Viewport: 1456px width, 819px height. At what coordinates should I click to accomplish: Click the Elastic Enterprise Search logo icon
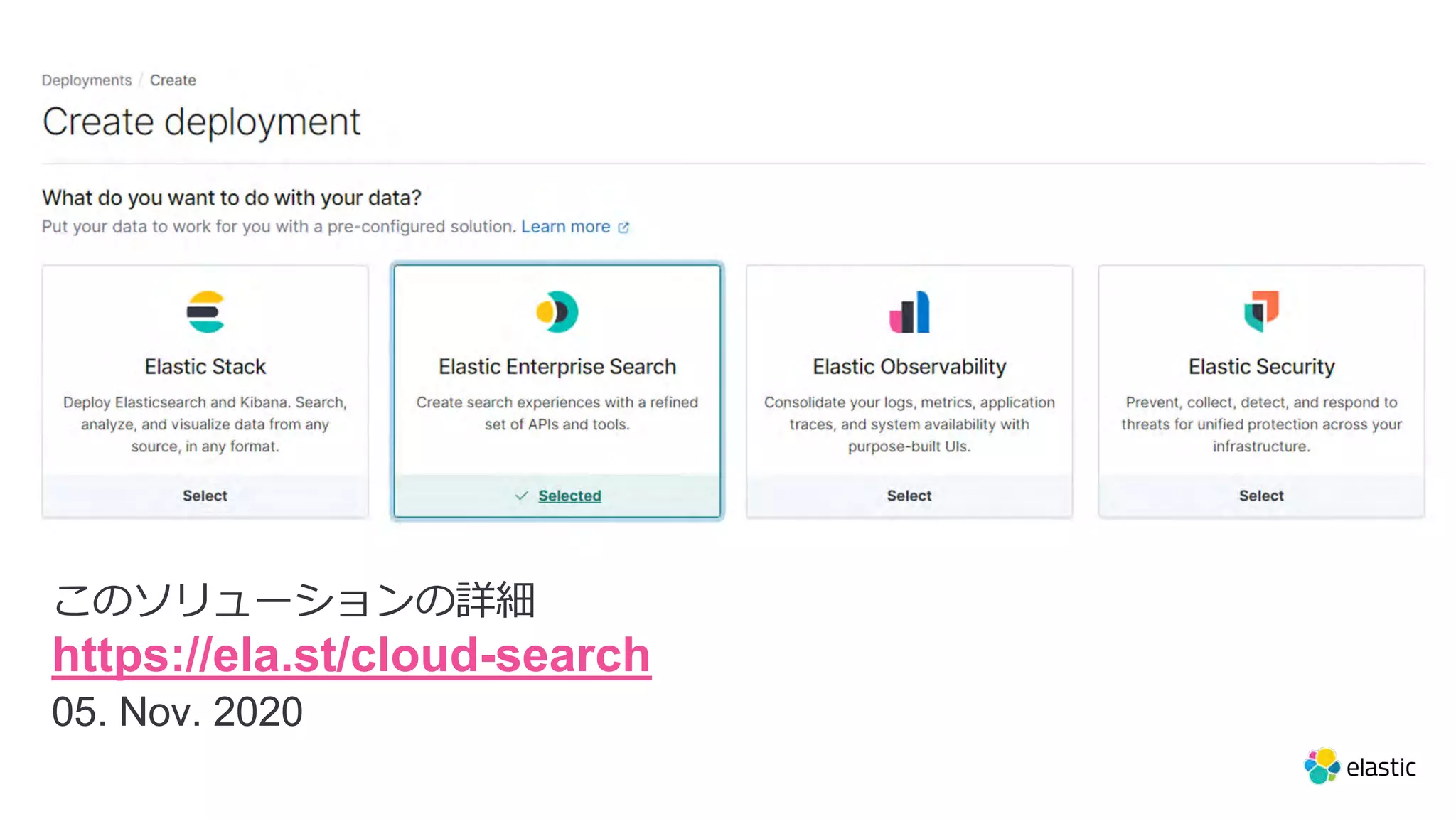(x=557, y=311)
